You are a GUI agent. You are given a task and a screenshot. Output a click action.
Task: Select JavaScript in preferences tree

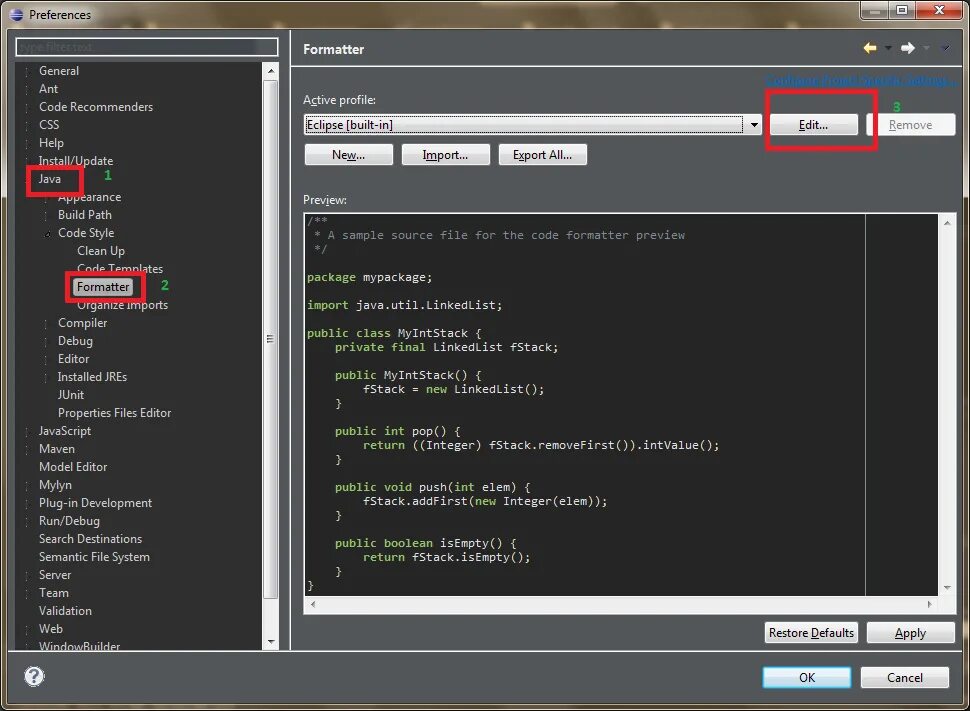pos(64,430)
